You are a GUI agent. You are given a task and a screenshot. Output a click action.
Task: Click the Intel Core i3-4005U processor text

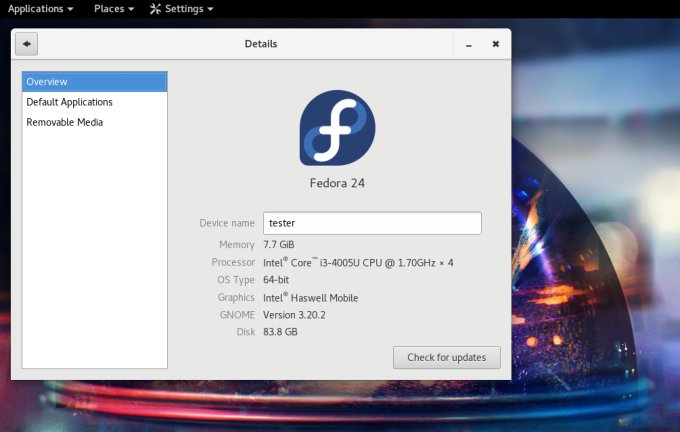coord(358,262)
